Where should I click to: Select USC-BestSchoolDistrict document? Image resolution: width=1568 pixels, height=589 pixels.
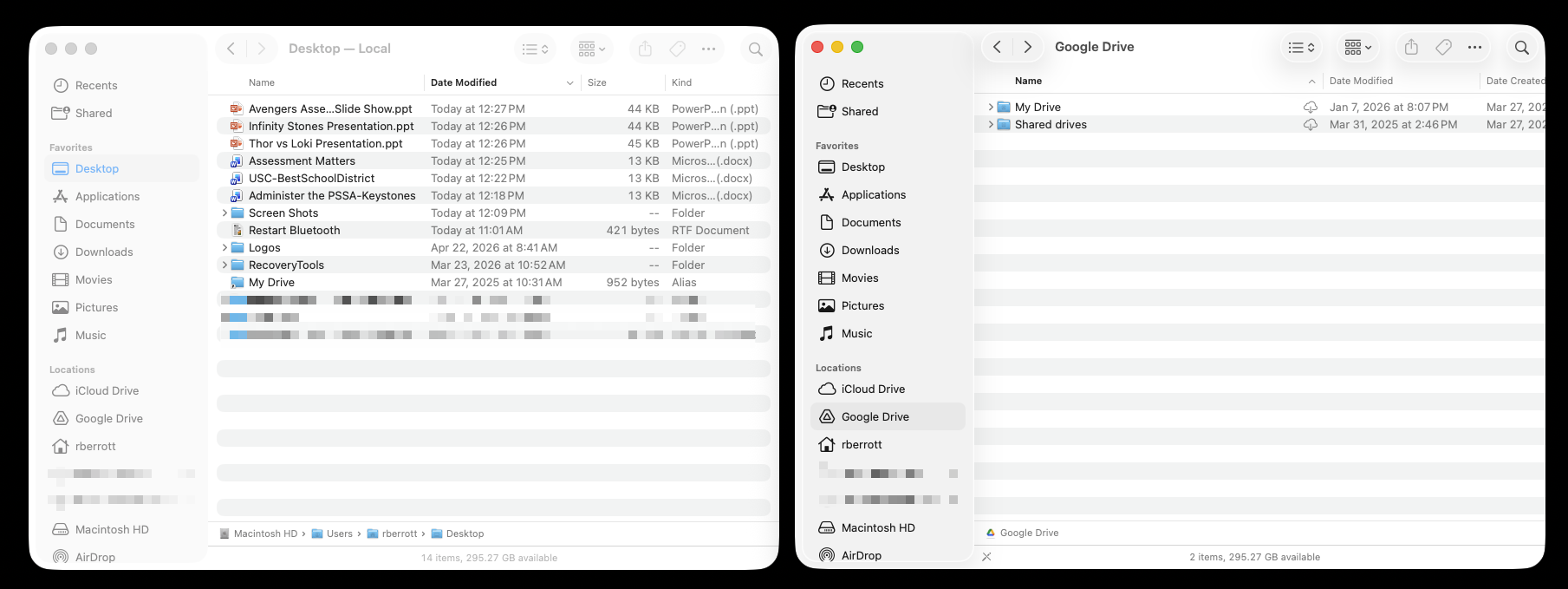[x=493, y=178]
